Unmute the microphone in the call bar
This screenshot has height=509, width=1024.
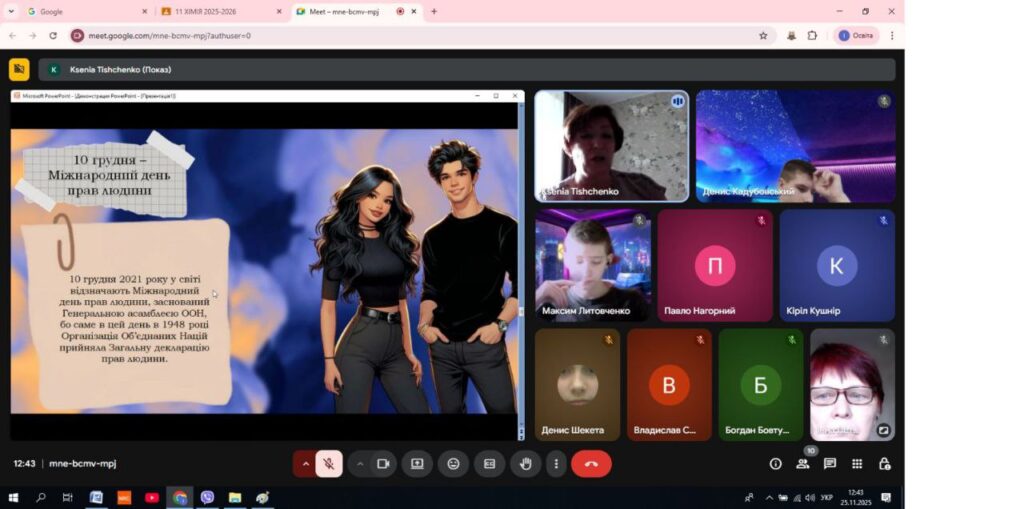coord(328,464)
